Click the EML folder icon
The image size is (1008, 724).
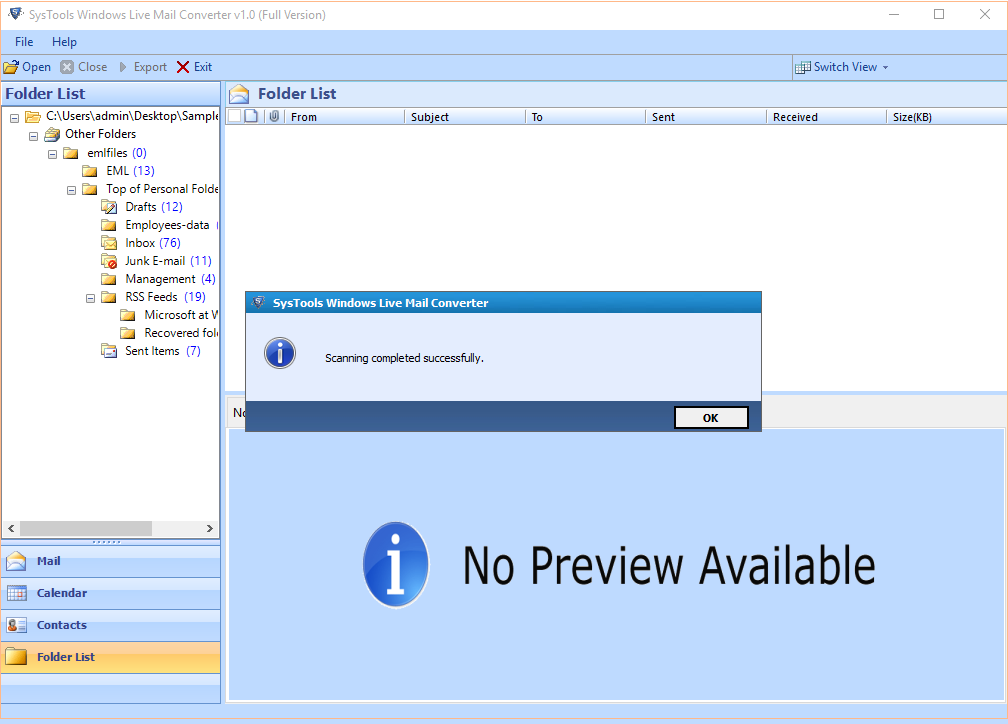click(x=90, y=171)
